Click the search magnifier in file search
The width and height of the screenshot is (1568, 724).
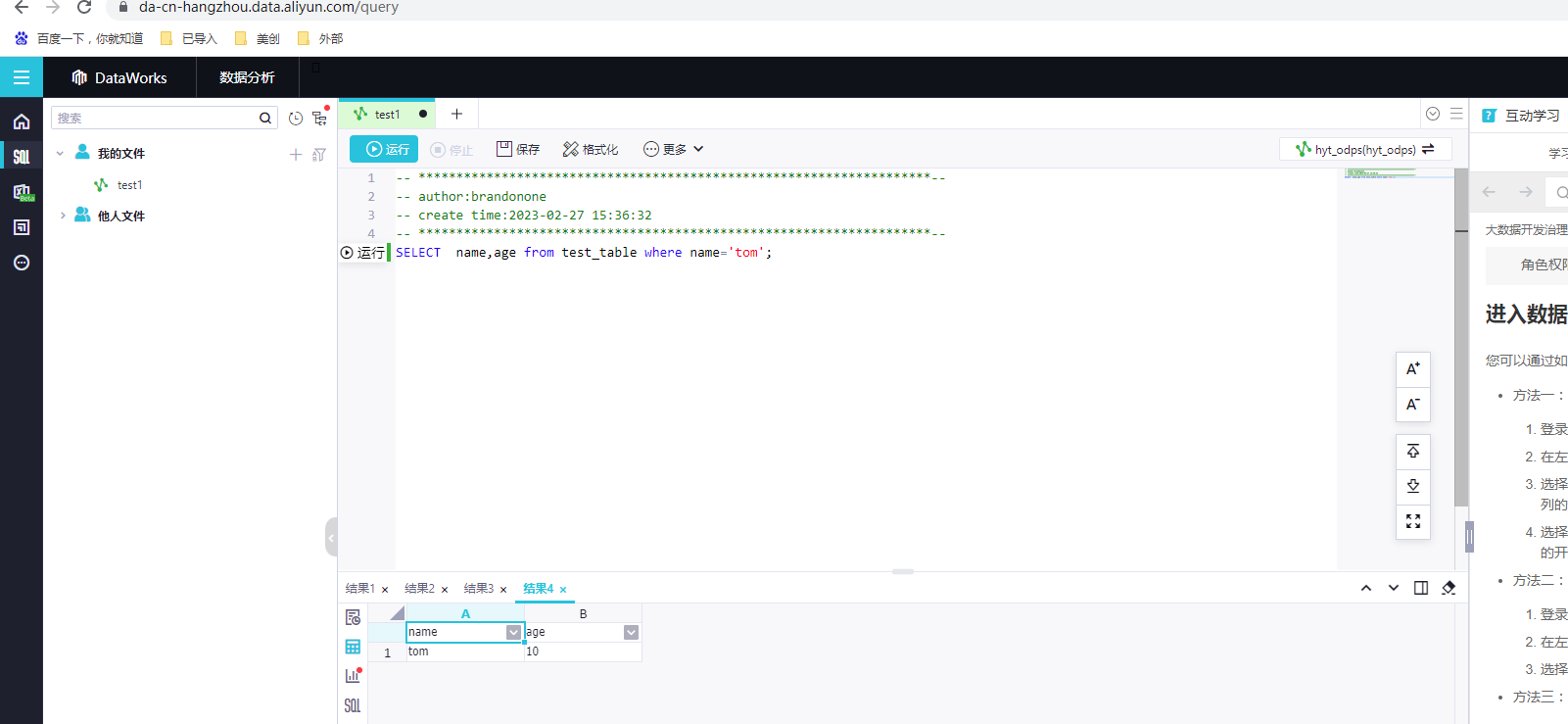[265, 118]
